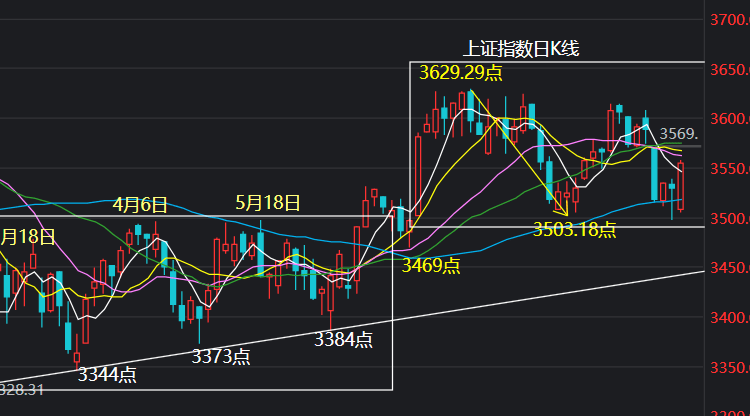Click the 3550 price axis label

730,169
